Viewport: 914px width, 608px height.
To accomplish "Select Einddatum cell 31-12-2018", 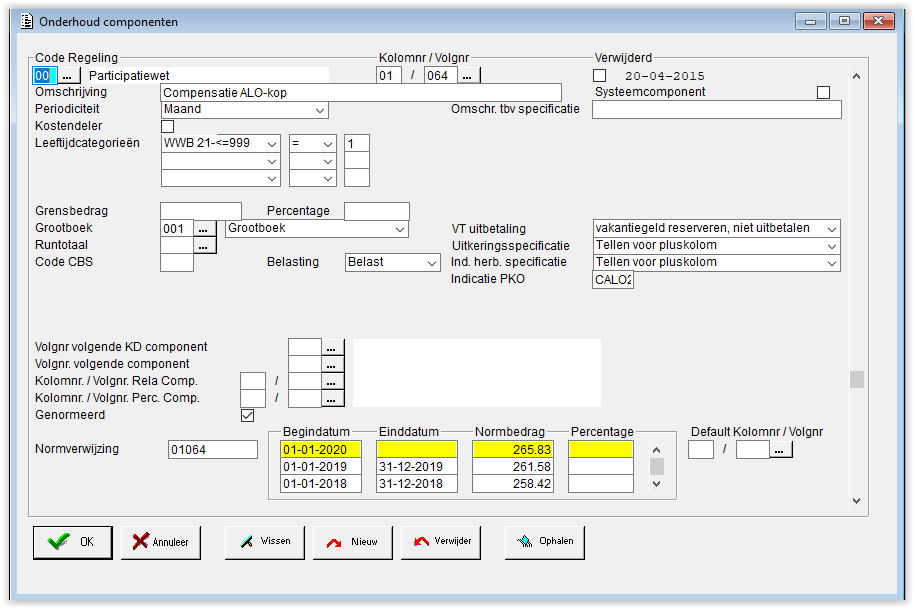I will click(417, 483).
